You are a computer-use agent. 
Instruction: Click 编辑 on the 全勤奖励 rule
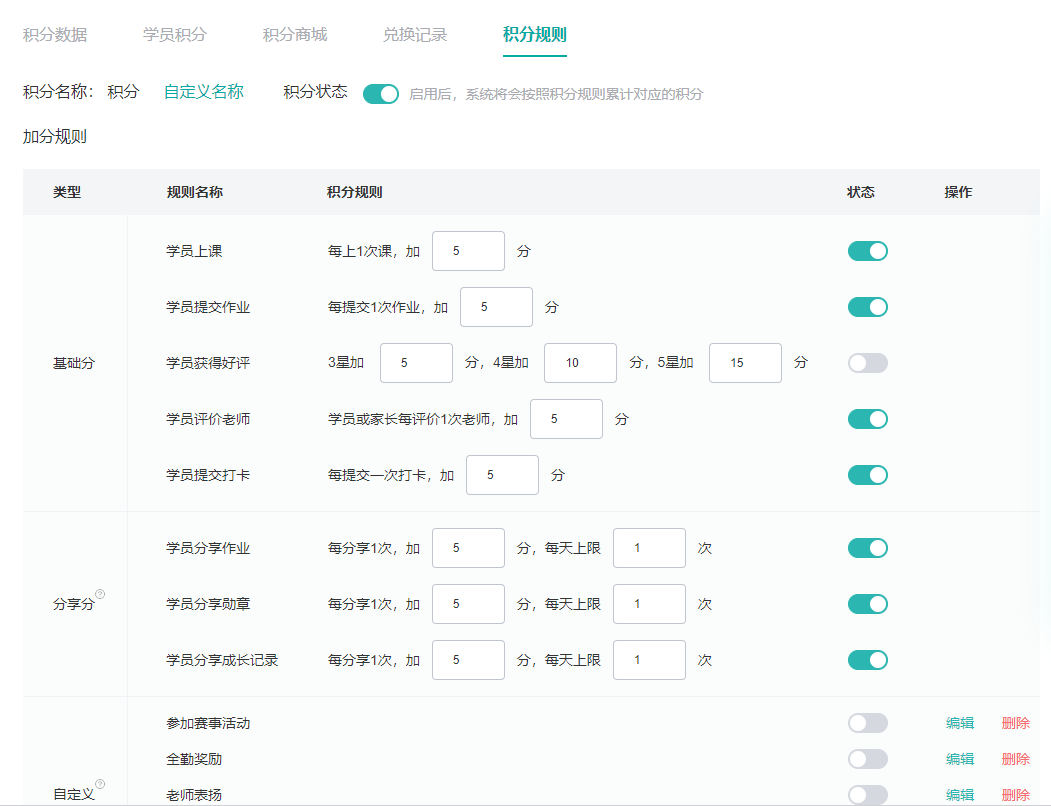click(960, 758)
